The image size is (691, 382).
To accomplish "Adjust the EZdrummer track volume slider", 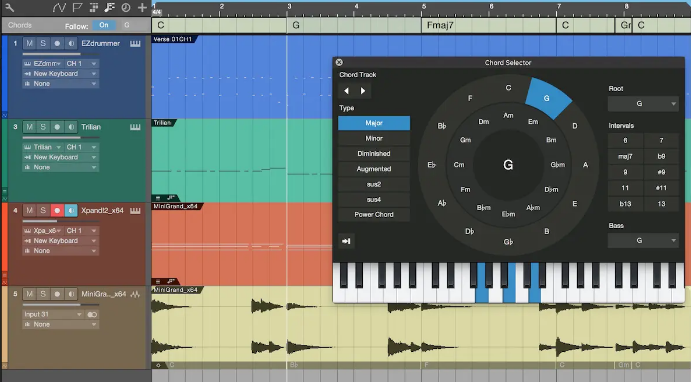I will pos(52,54).
